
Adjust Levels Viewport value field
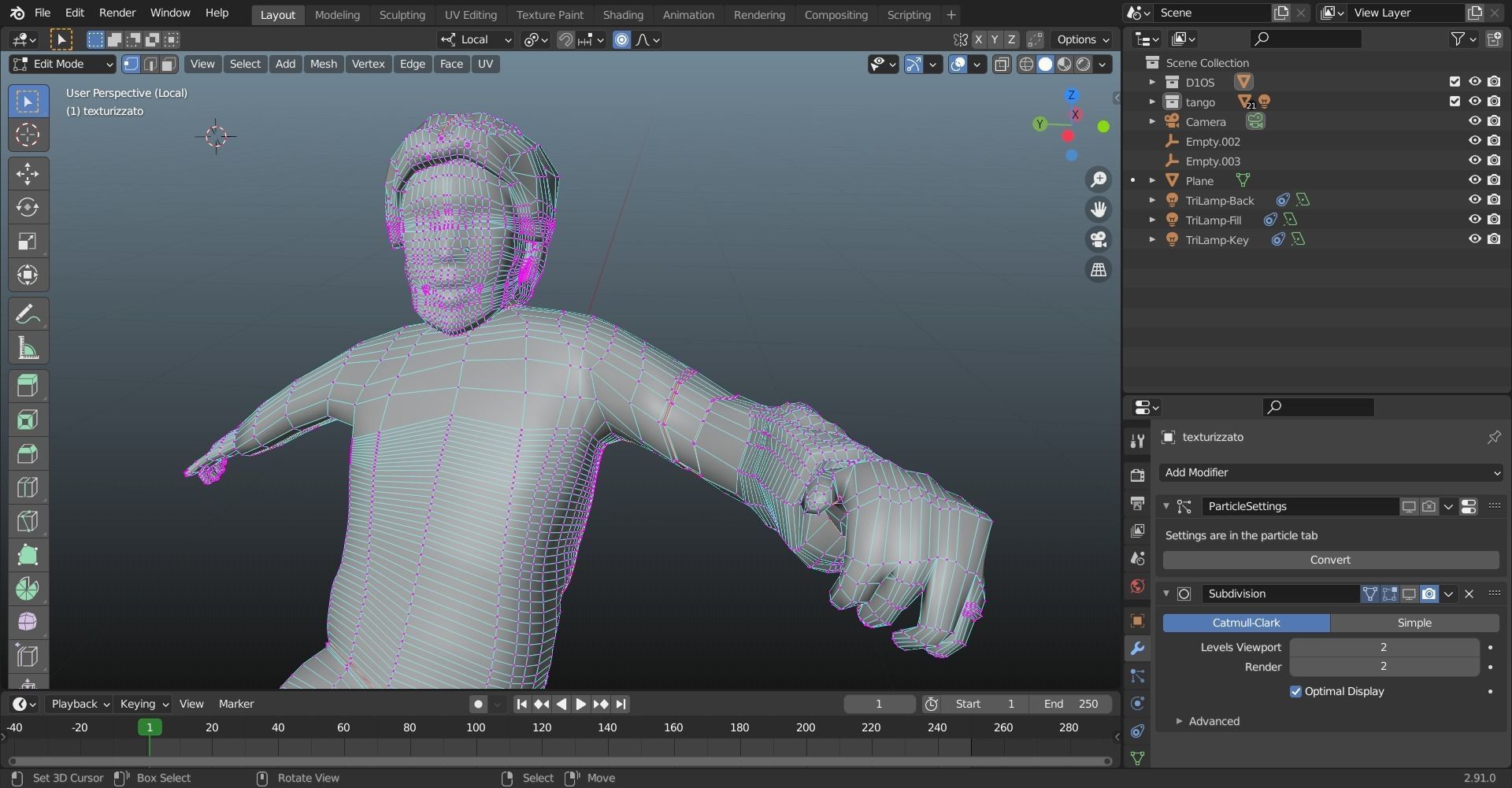point(1384,647)
